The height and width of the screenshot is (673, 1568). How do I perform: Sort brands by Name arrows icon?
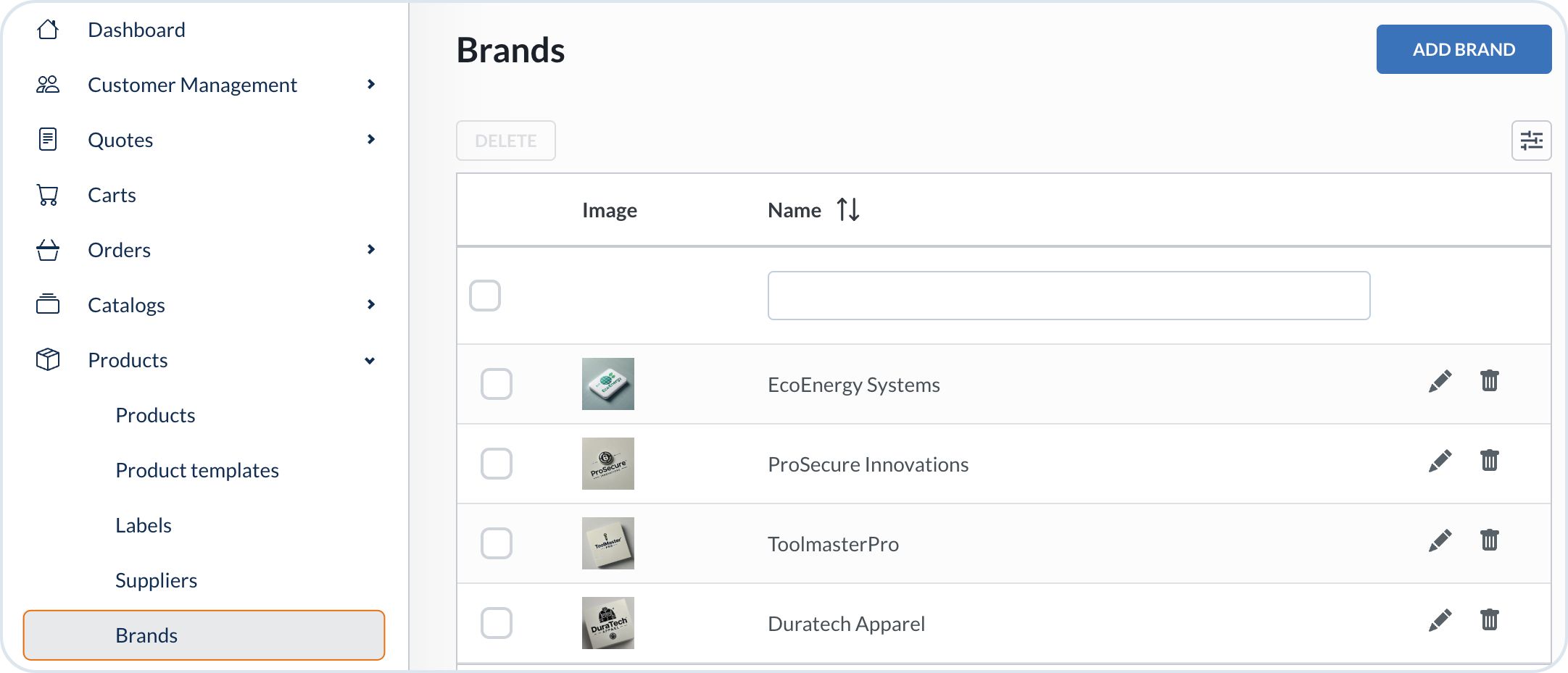click(x=848, y=210)
